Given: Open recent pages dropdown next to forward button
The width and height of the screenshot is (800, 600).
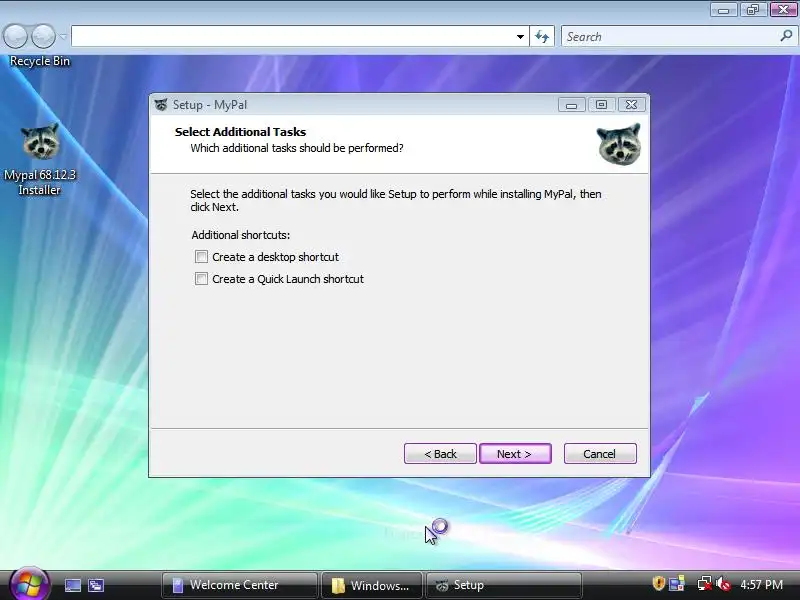Looking at the screenshot, I should tap(63, 36).
